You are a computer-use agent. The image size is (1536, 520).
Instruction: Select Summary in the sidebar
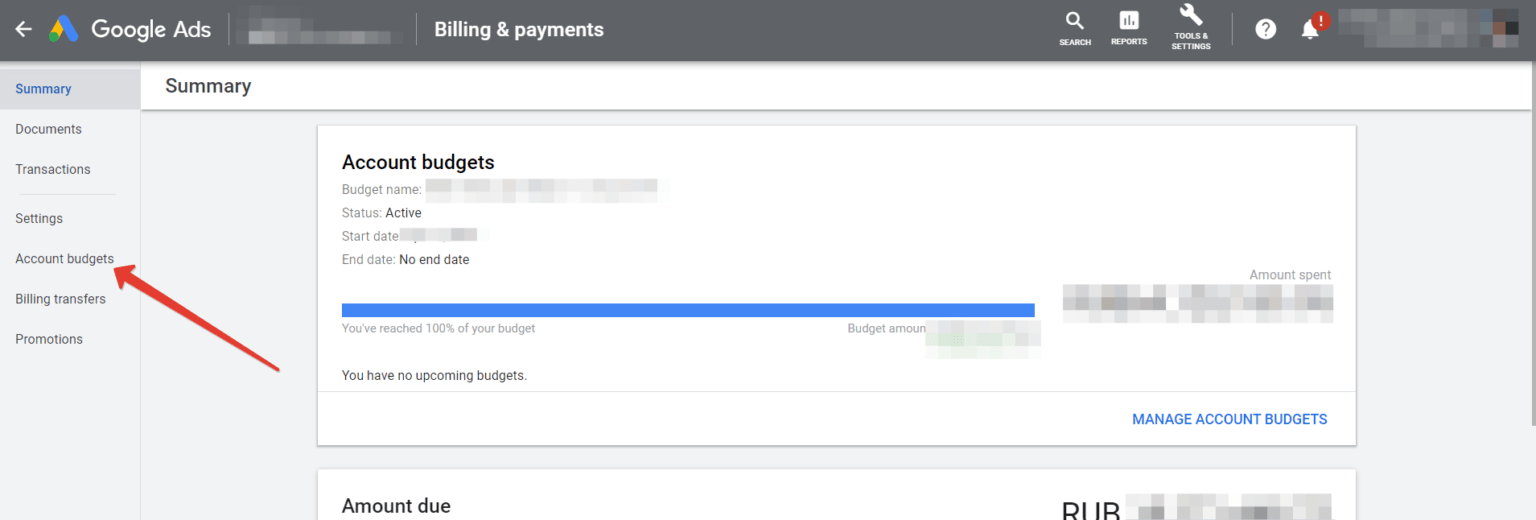(43, 89)
